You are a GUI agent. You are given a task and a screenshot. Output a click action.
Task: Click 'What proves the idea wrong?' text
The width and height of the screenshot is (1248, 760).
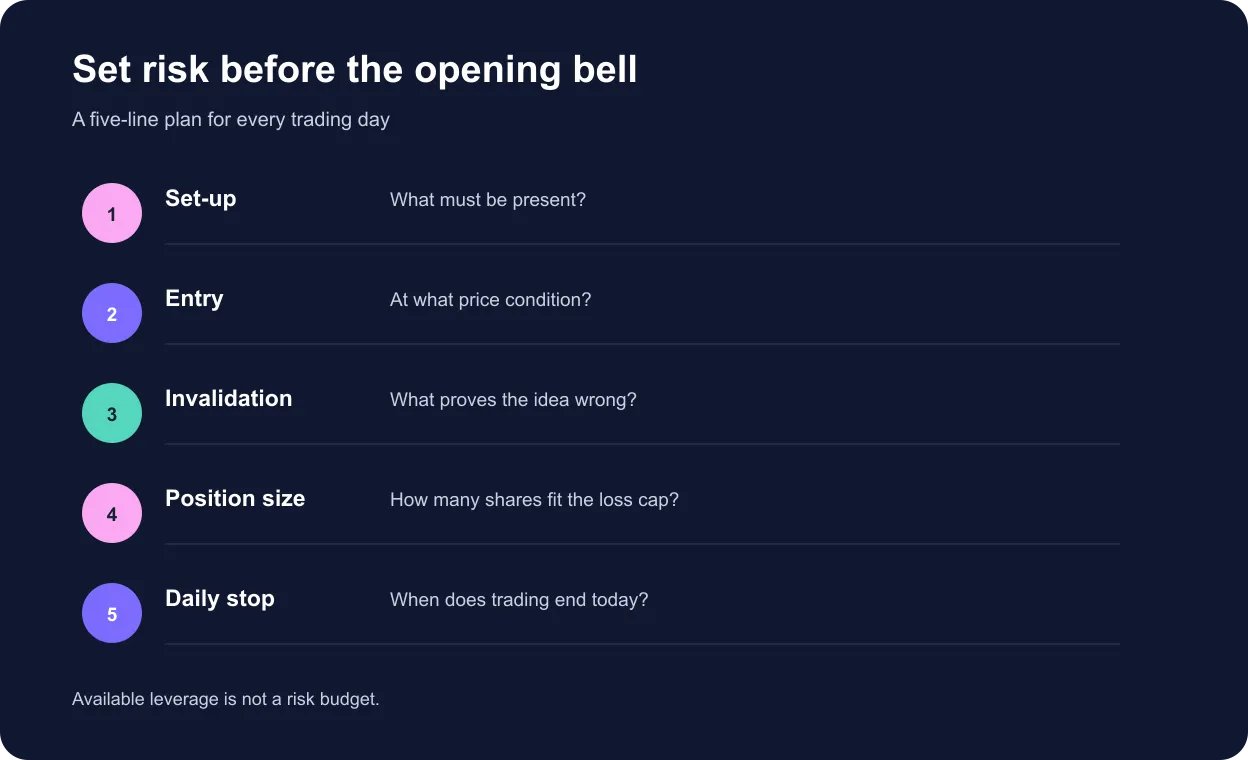(513, 400)
